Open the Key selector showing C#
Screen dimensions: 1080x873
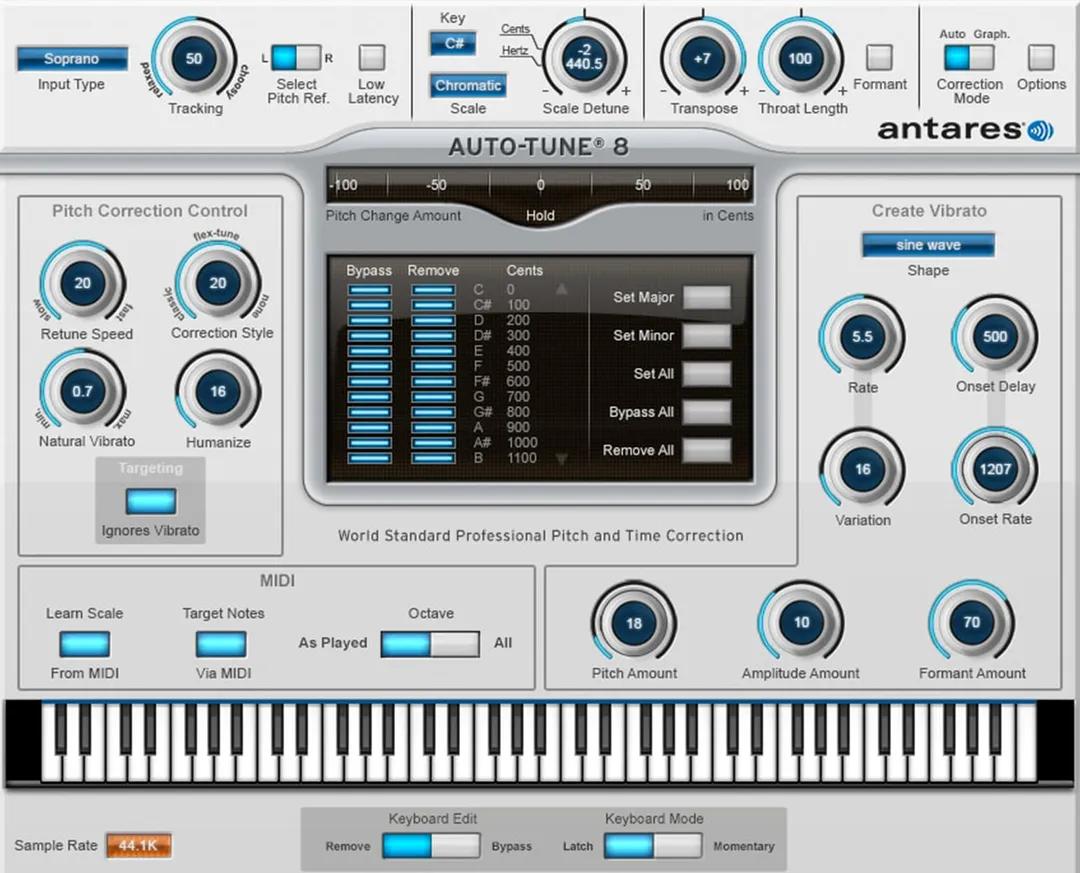(x=452, y=44)
